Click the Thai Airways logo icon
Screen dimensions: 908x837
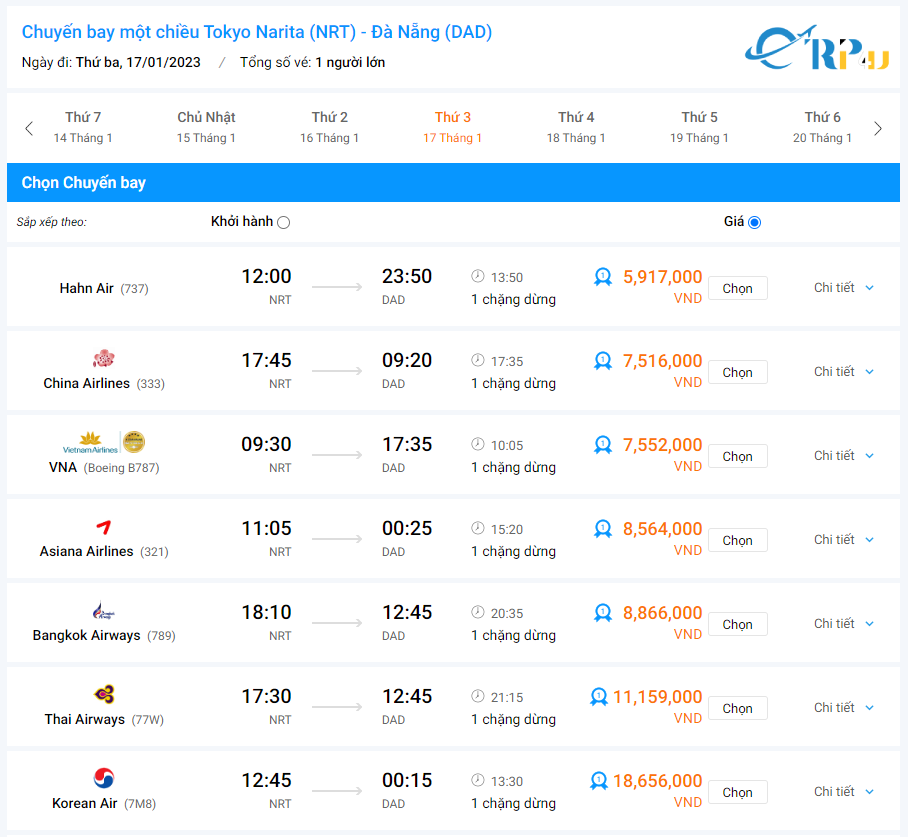(104, 694)
